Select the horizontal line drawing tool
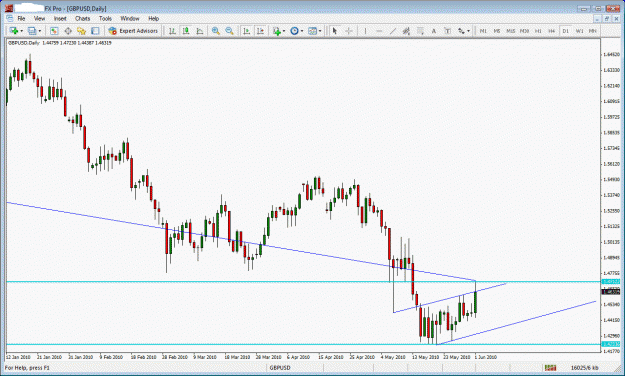 click(x=379, y=31)
